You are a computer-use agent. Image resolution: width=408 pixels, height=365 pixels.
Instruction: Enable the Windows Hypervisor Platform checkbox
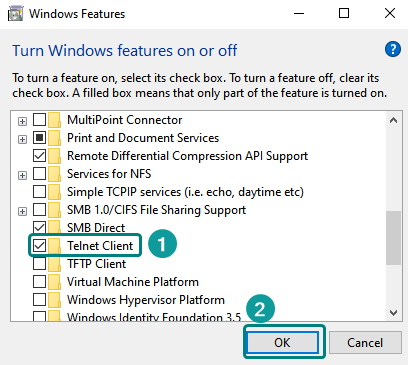tap(39, 300)
